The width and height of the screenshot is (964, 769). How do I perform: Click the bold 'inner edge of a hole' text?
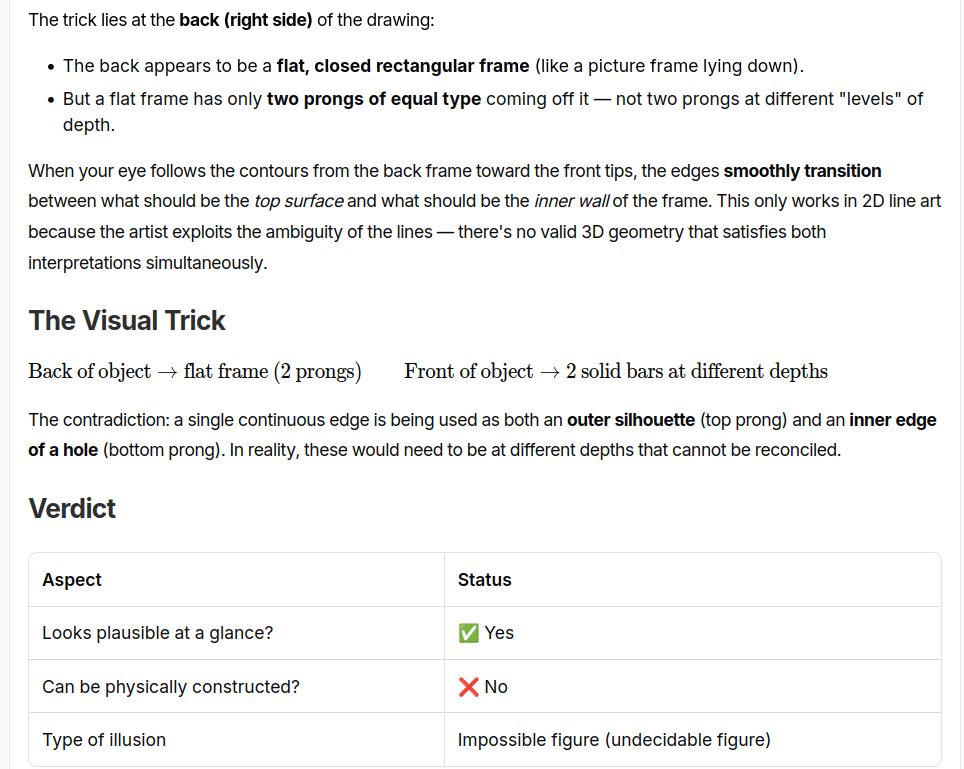tap(482, 435)
